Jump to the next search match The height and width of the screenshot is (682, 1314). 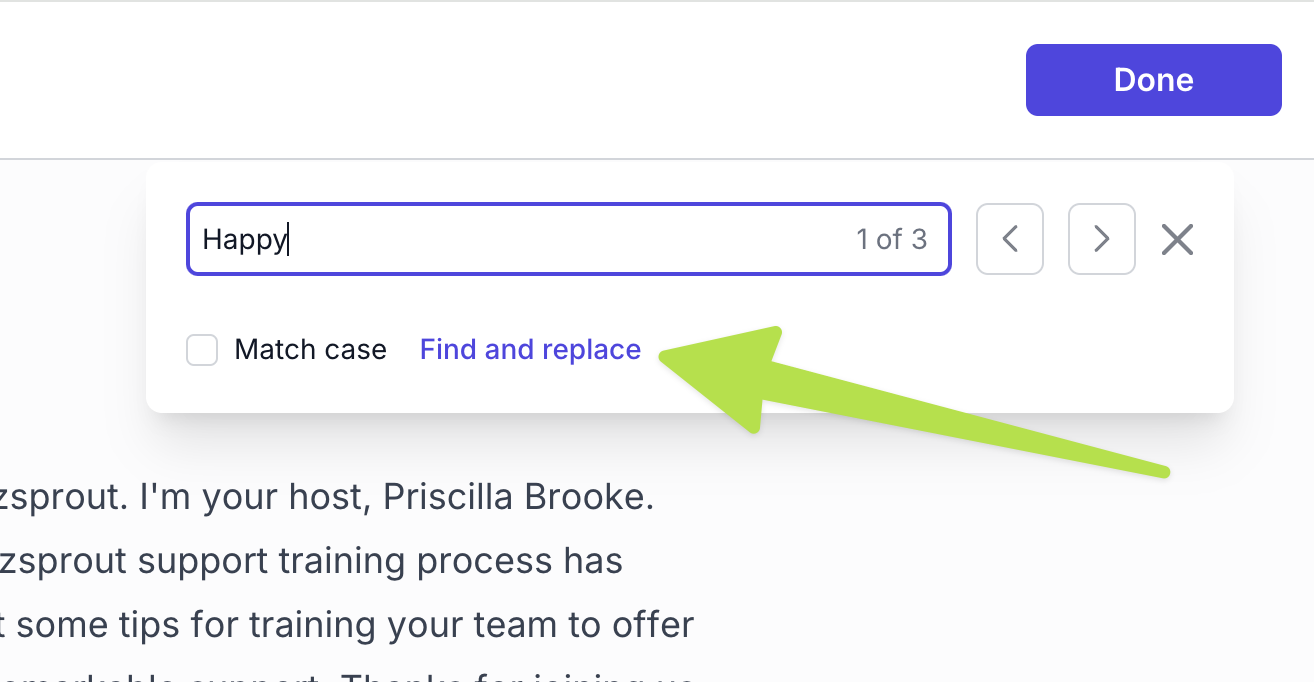1101,239
